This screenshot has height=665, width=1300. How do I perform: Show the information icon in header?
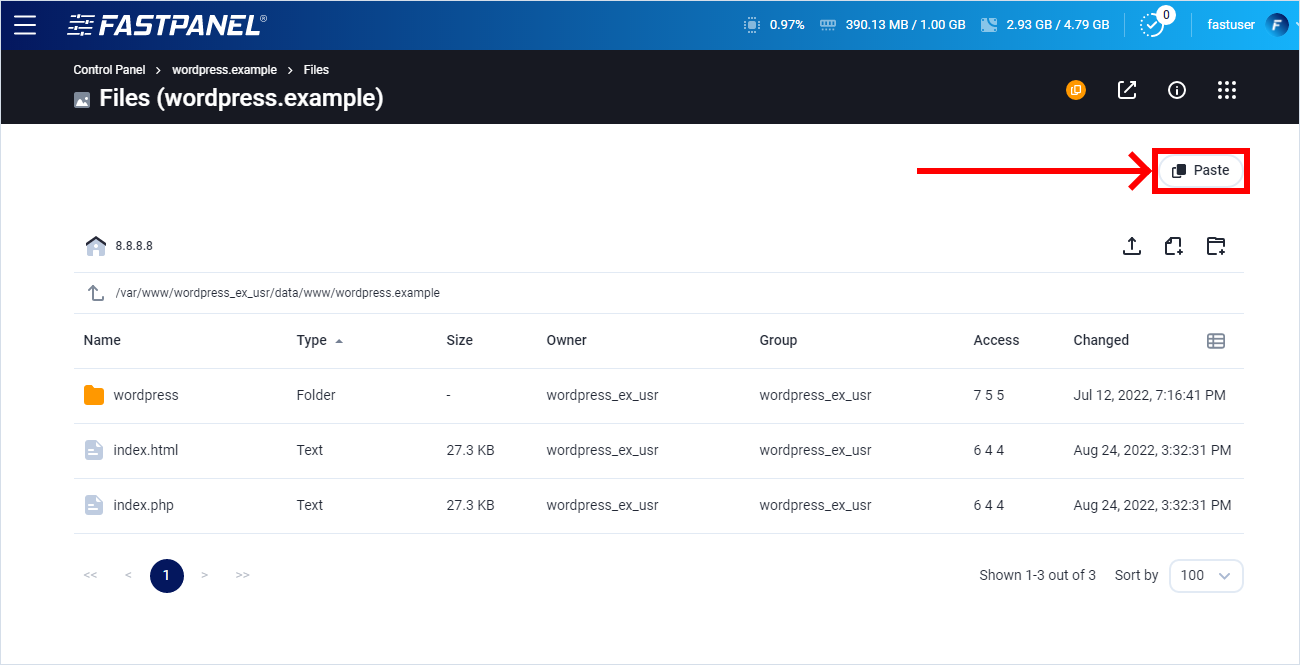click(x=1177, y=90)
